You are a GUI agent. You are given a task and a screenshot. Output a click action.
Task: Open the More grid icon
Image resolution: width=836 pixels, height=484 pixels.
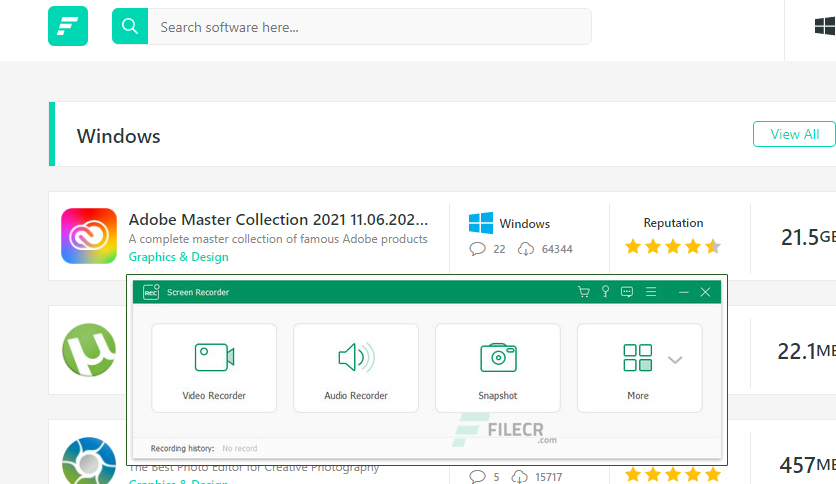[638, 358]
